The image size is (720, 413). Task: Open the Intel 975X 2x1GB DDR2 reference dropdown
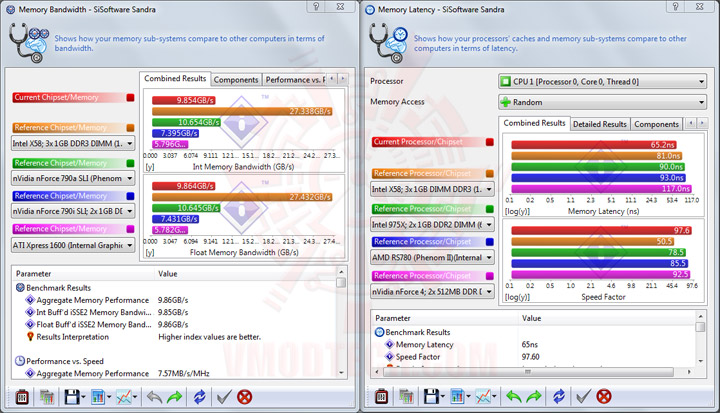(432, 225)
